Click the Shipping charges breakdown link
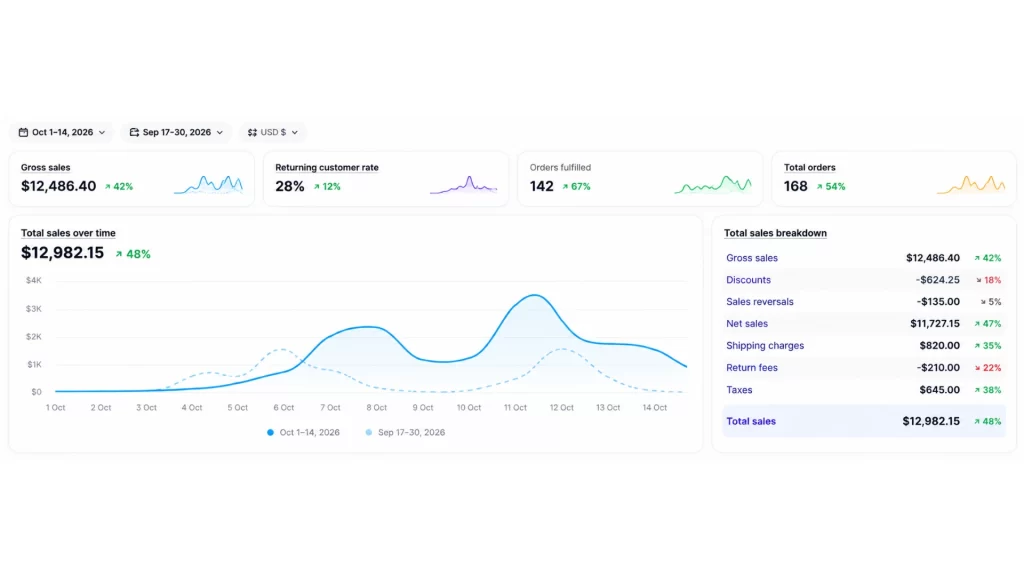The image size is (1024, 576). tap(765, 345)
